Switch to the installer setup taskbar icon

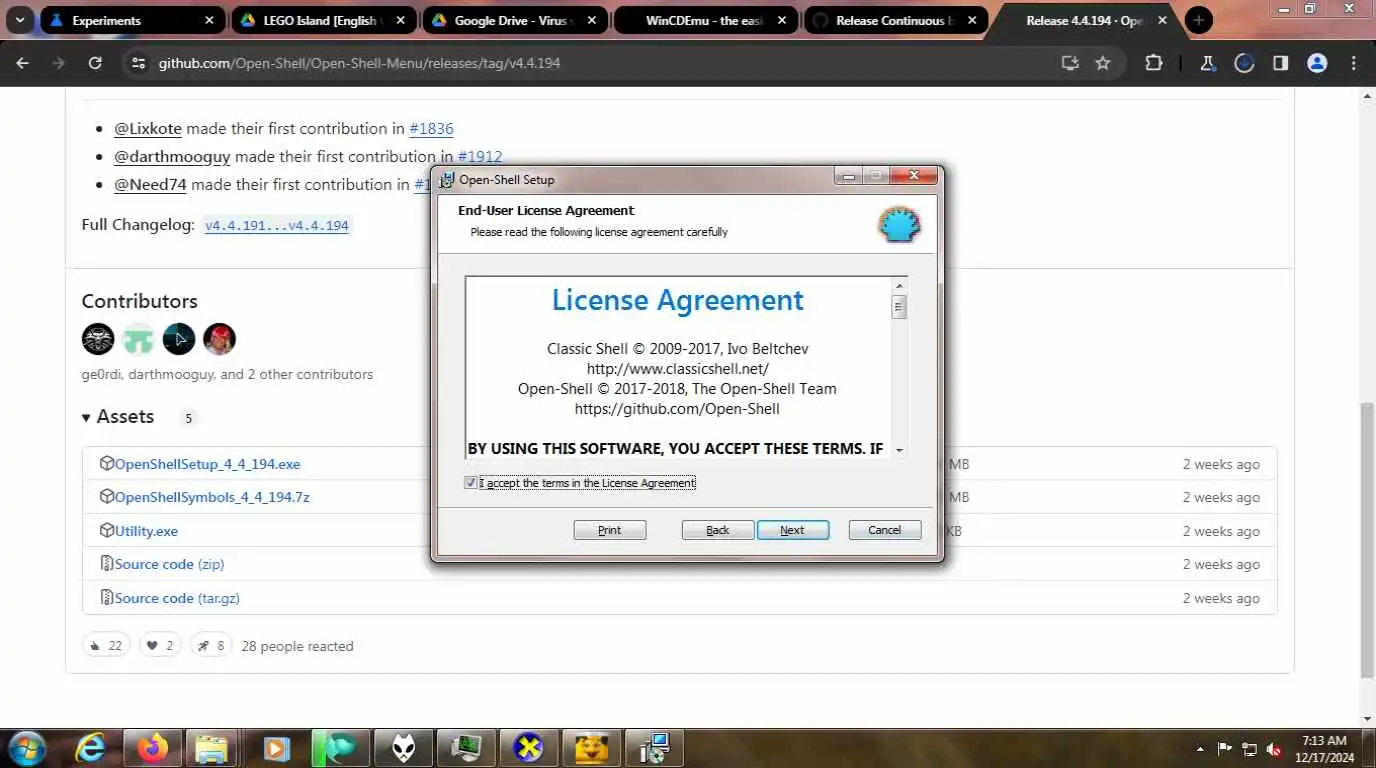(x=655, y=748)
